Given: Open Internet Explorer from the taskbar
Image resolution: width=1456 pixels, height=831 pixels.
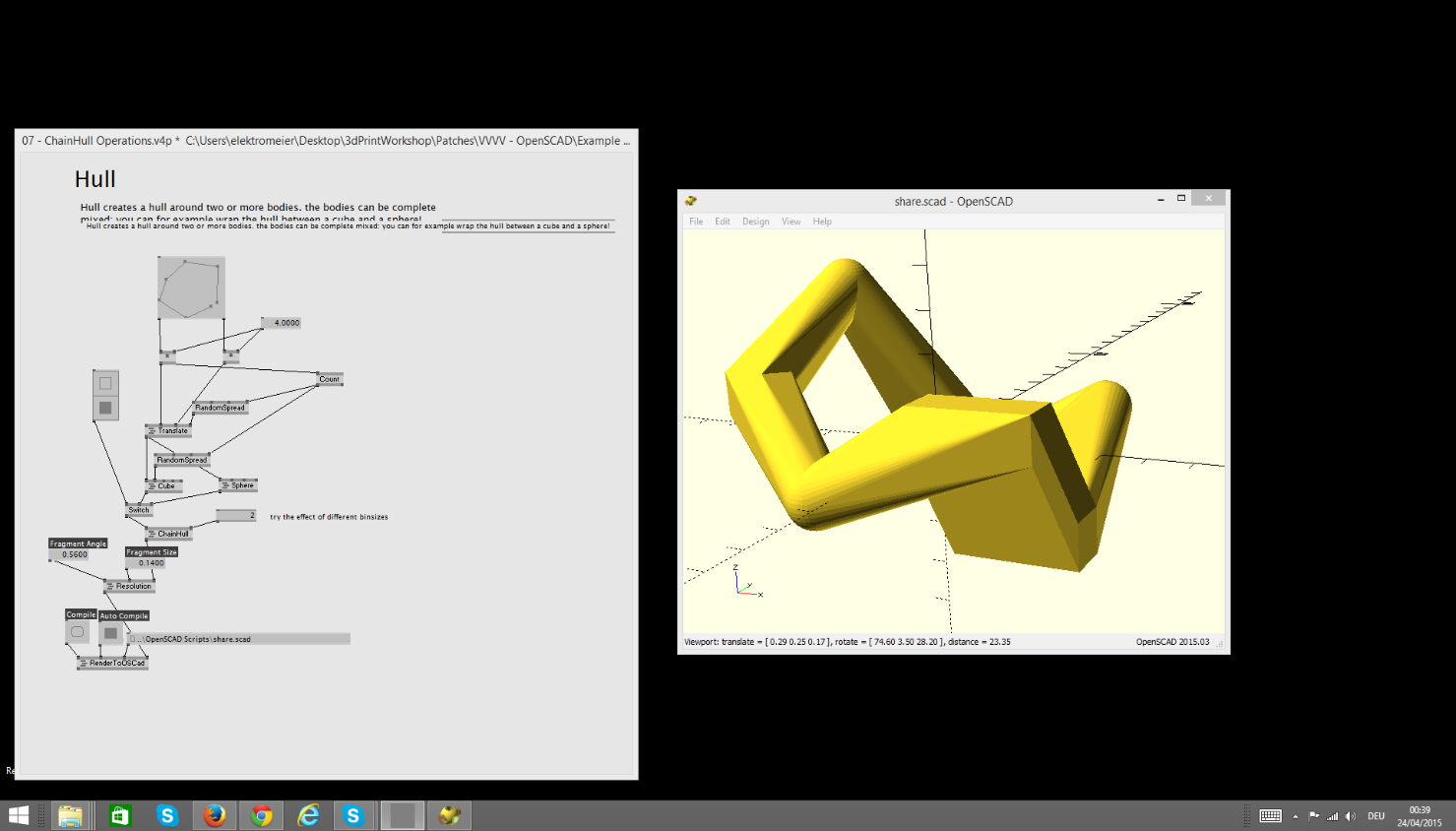Looking at the screenshot, I should pyautogui.click(x=308, y=815).
